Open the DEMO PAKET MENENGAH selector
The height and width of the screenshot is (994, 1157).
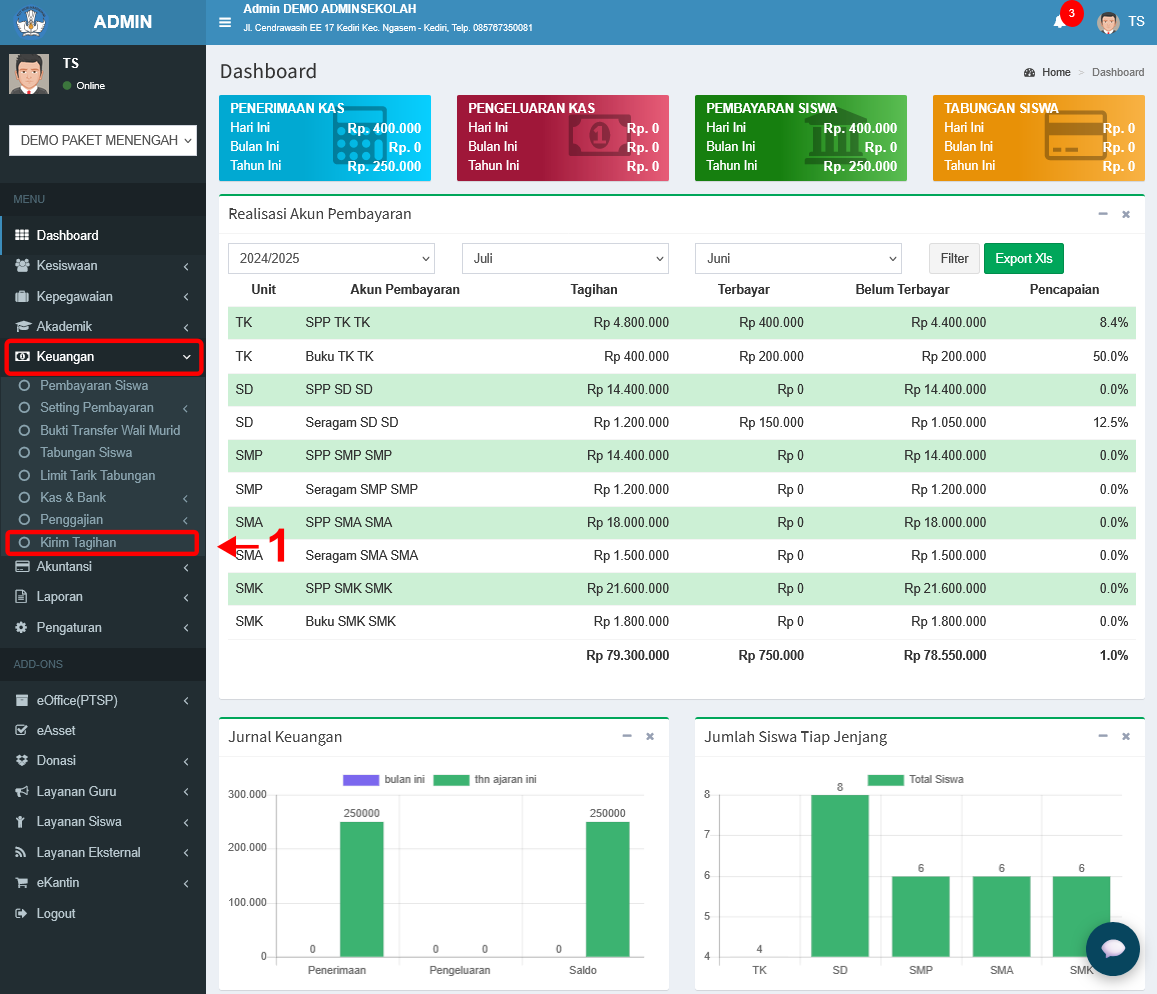(x=103, y=140)
